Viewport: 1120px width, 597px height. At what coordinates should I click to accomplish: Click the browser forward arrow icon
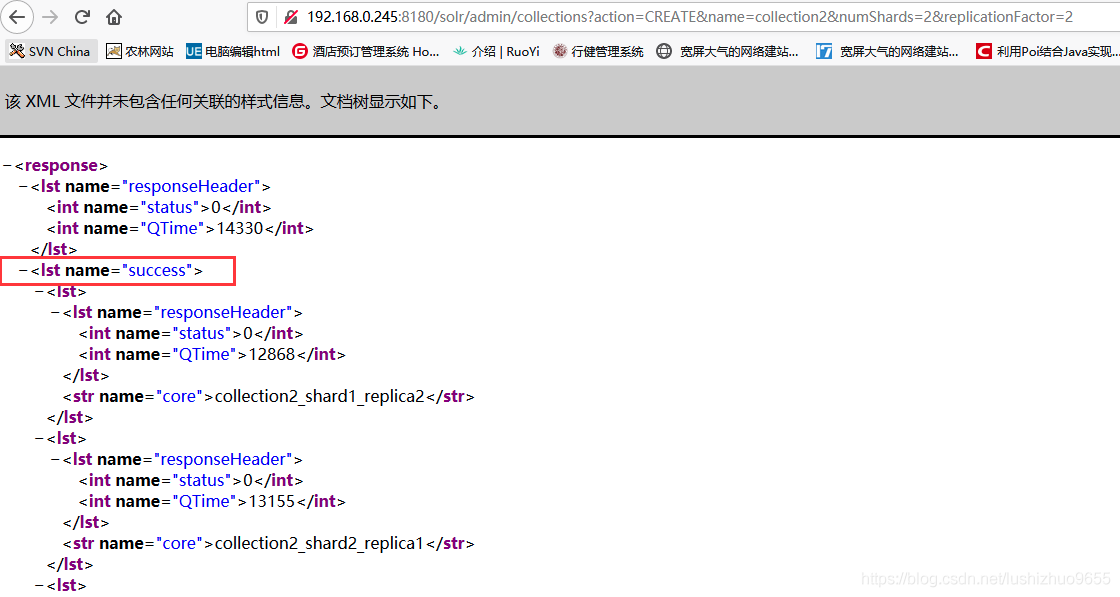(48, 16)
